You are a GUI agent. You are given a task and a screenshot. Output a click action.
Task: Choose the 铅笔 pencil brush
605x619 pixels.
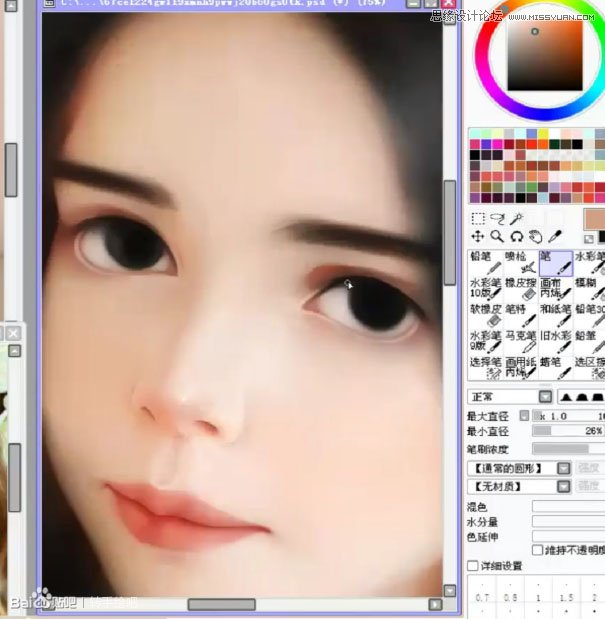click(x=486, y=263)
